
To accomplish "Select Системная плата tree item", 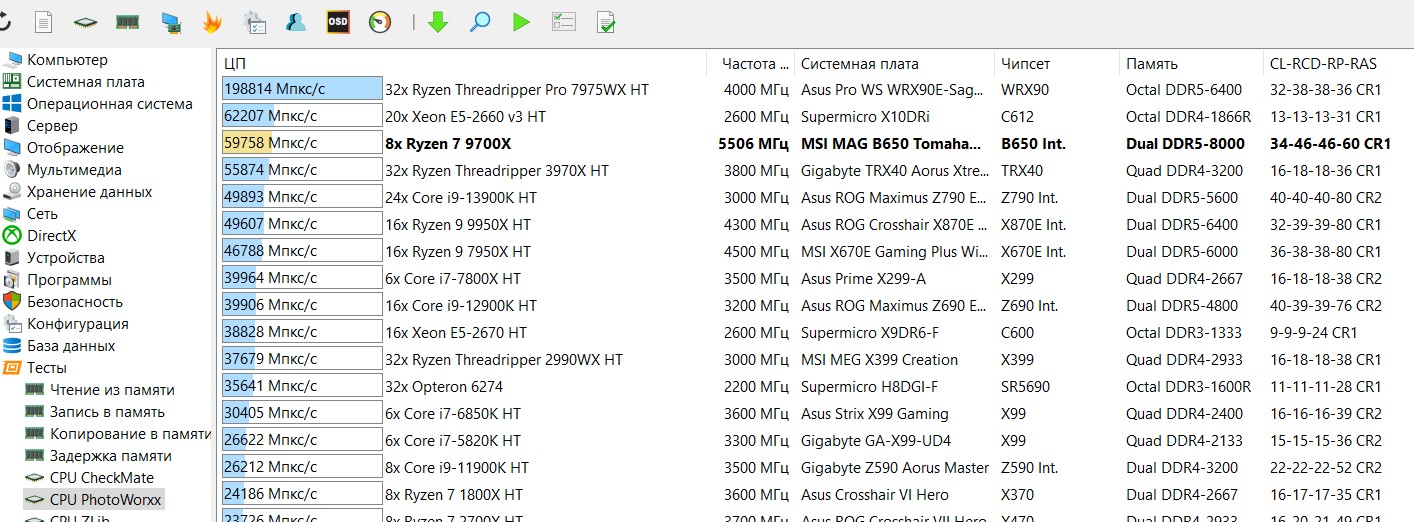I will tap(85, 82).
